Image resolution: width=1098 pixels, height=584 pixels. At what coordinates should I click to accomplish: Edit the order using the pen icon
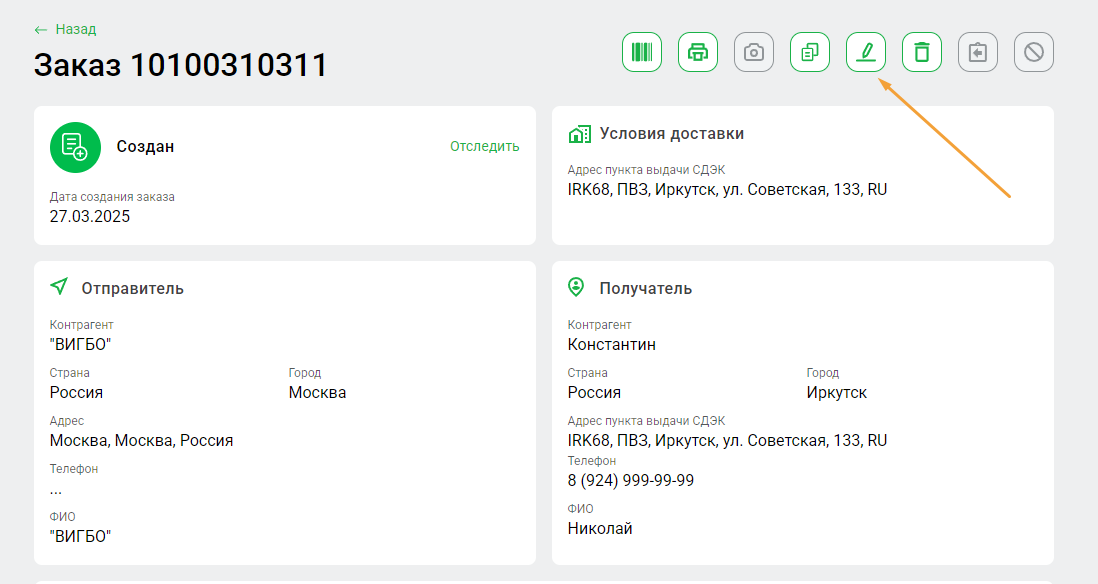[x=866, y=52]
